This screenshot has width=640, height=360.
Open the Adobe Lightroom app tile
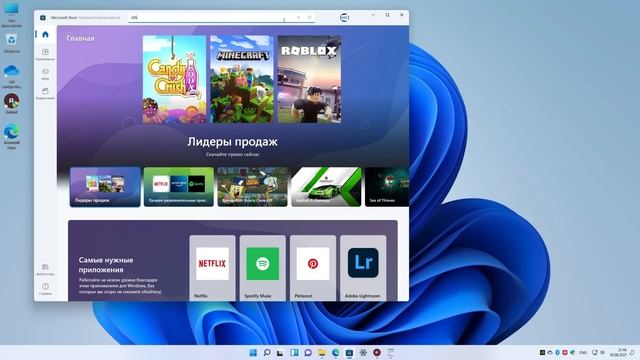tap(363, 268)
